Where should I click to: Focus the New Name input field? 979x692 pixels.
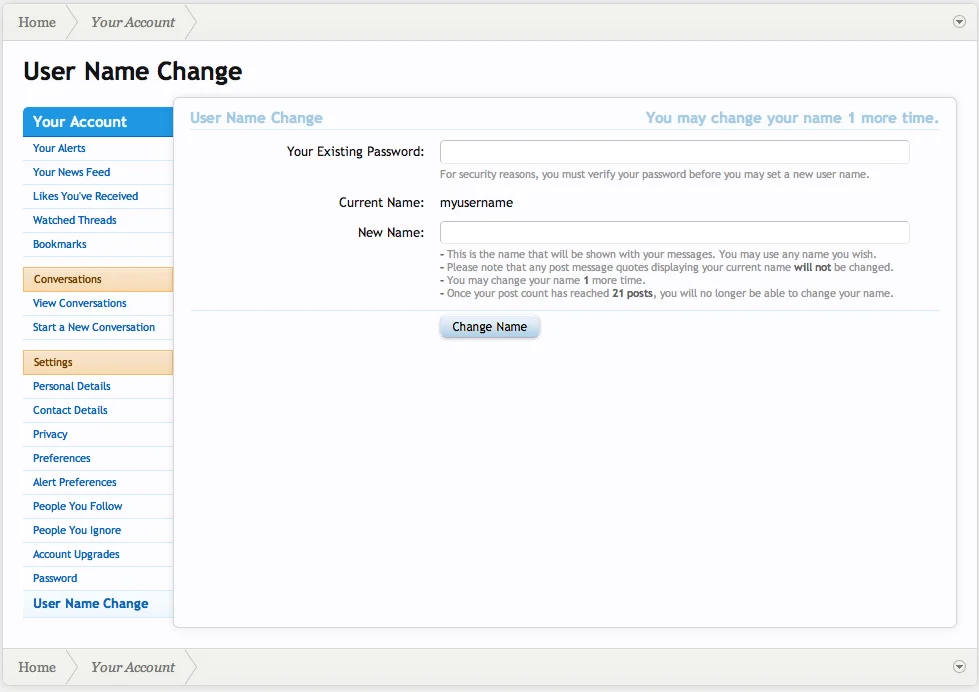pos(674,232)
